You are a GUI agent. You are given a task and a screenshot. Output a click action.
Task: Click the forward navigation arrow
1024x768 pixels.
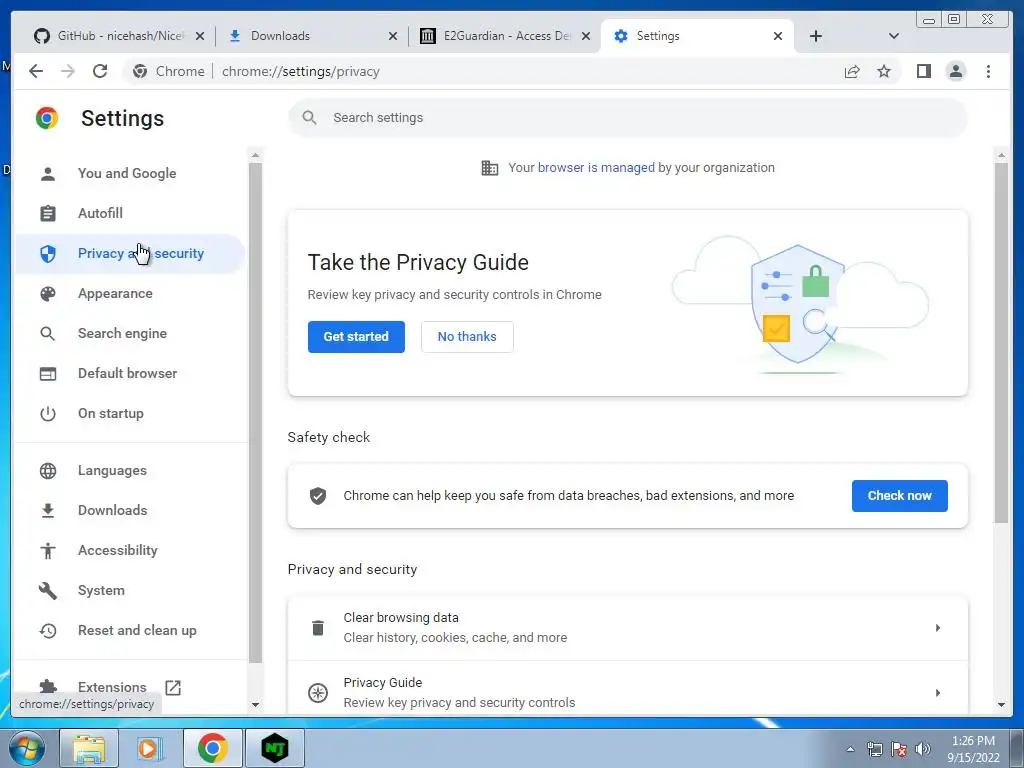pyautogui.click(x=68, y=71)
